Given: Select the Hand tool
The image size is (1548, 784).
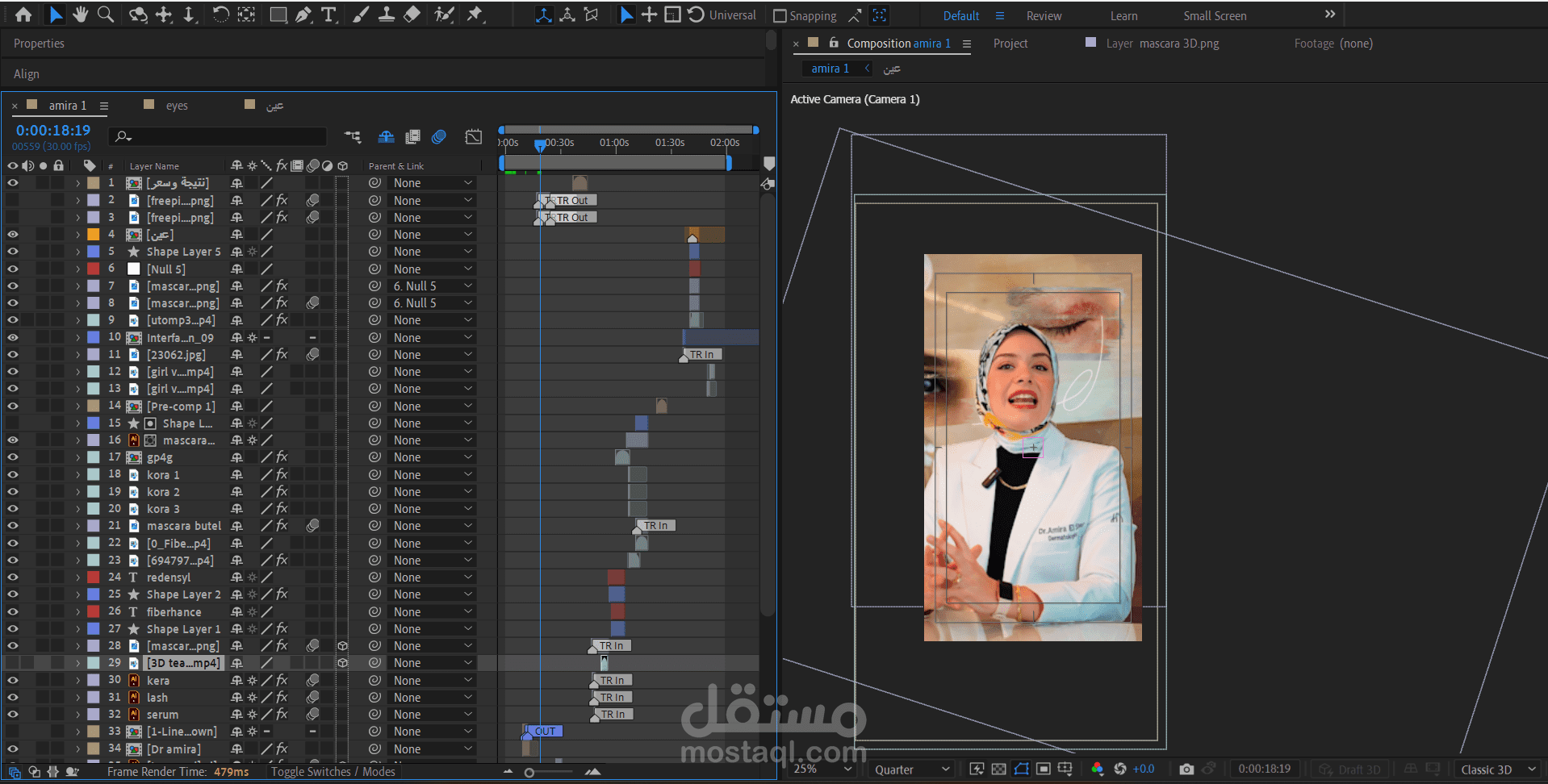Looking at the screenshot, I should click(80, 15).
